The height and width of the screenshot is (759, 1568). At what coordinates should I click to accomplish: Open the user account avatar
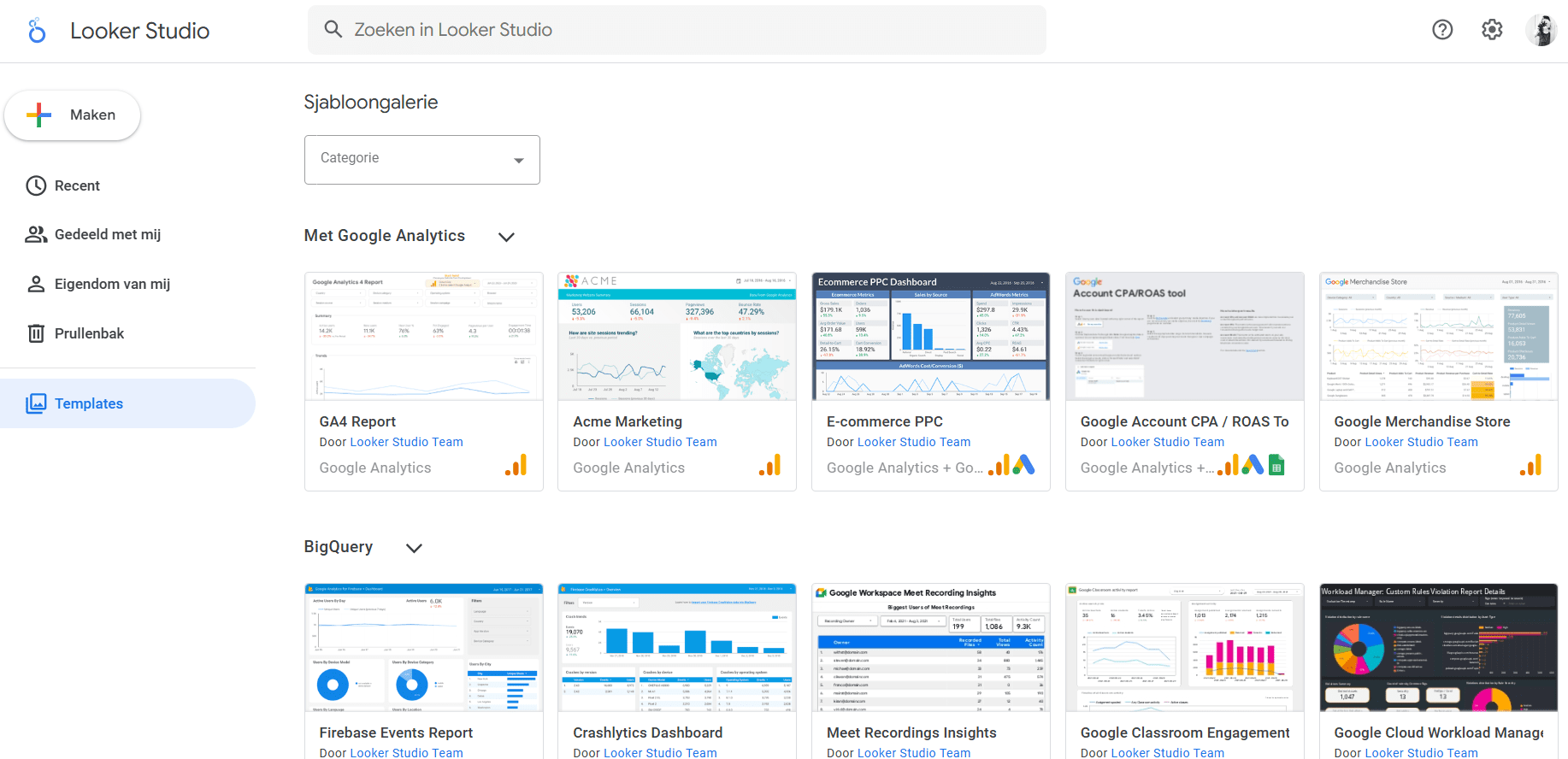point(1541,30)
